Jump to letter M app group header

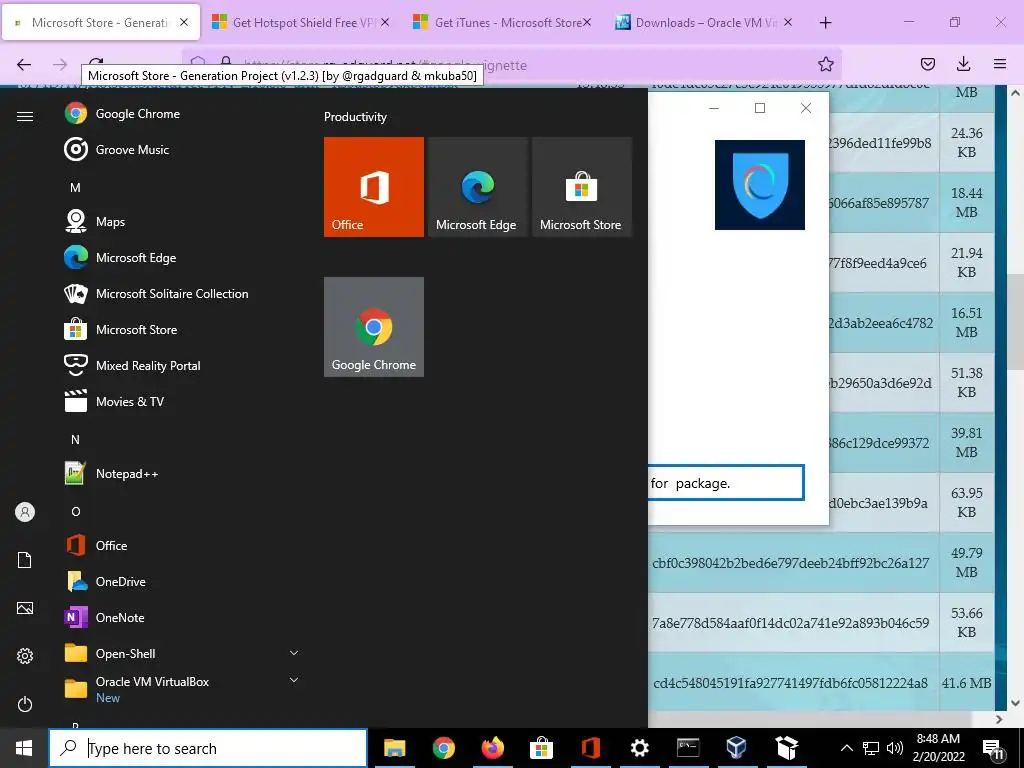(75, 188)
